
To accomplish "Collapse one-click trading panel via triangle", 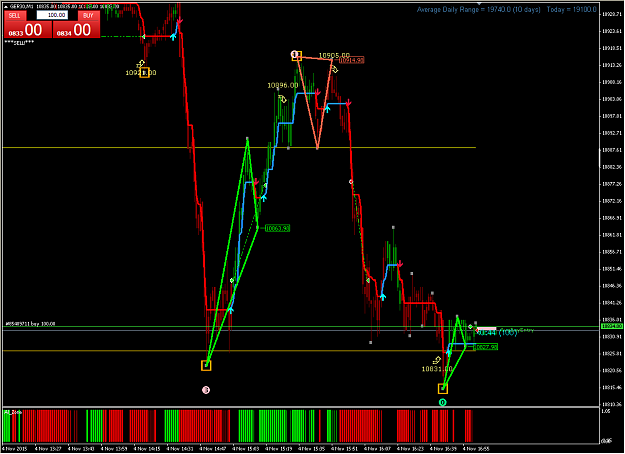I will (x=6, y=7).
